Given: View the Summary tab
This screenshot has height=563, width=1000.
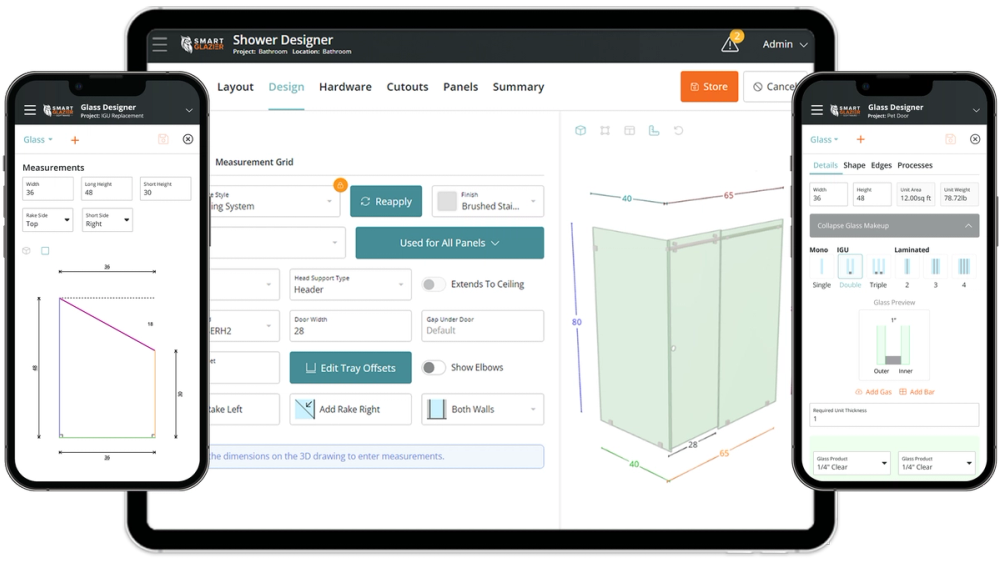Looking at the screenshot, I should pyautogui.click(x=518, y=87).
